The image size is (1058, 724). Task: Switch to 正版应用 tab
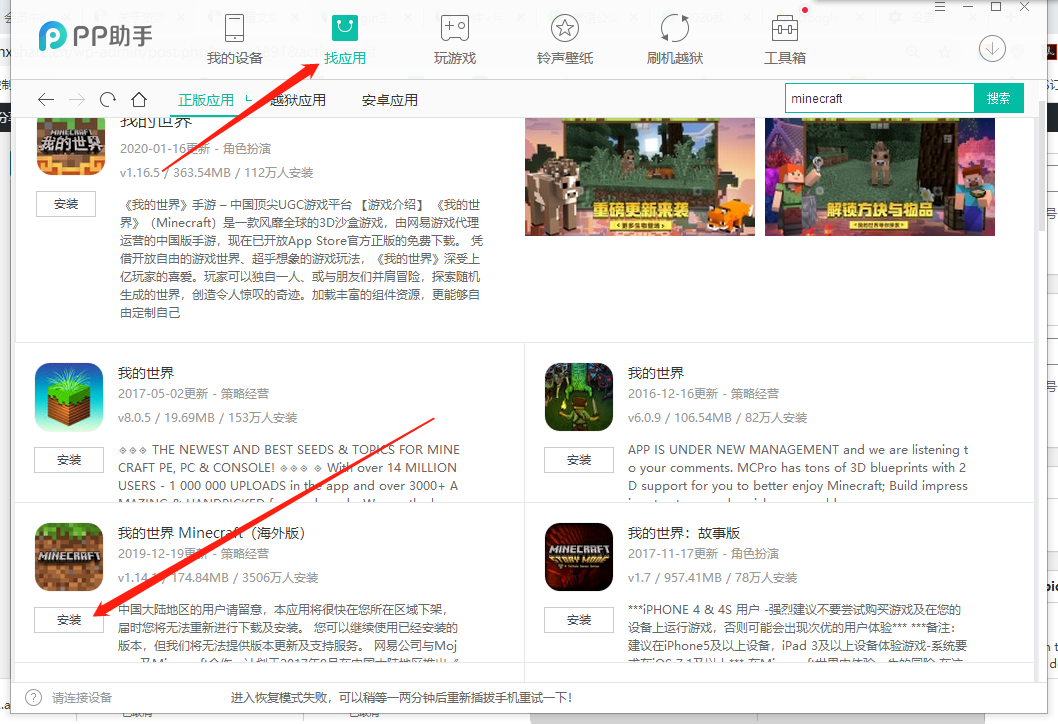click(206, 101)
